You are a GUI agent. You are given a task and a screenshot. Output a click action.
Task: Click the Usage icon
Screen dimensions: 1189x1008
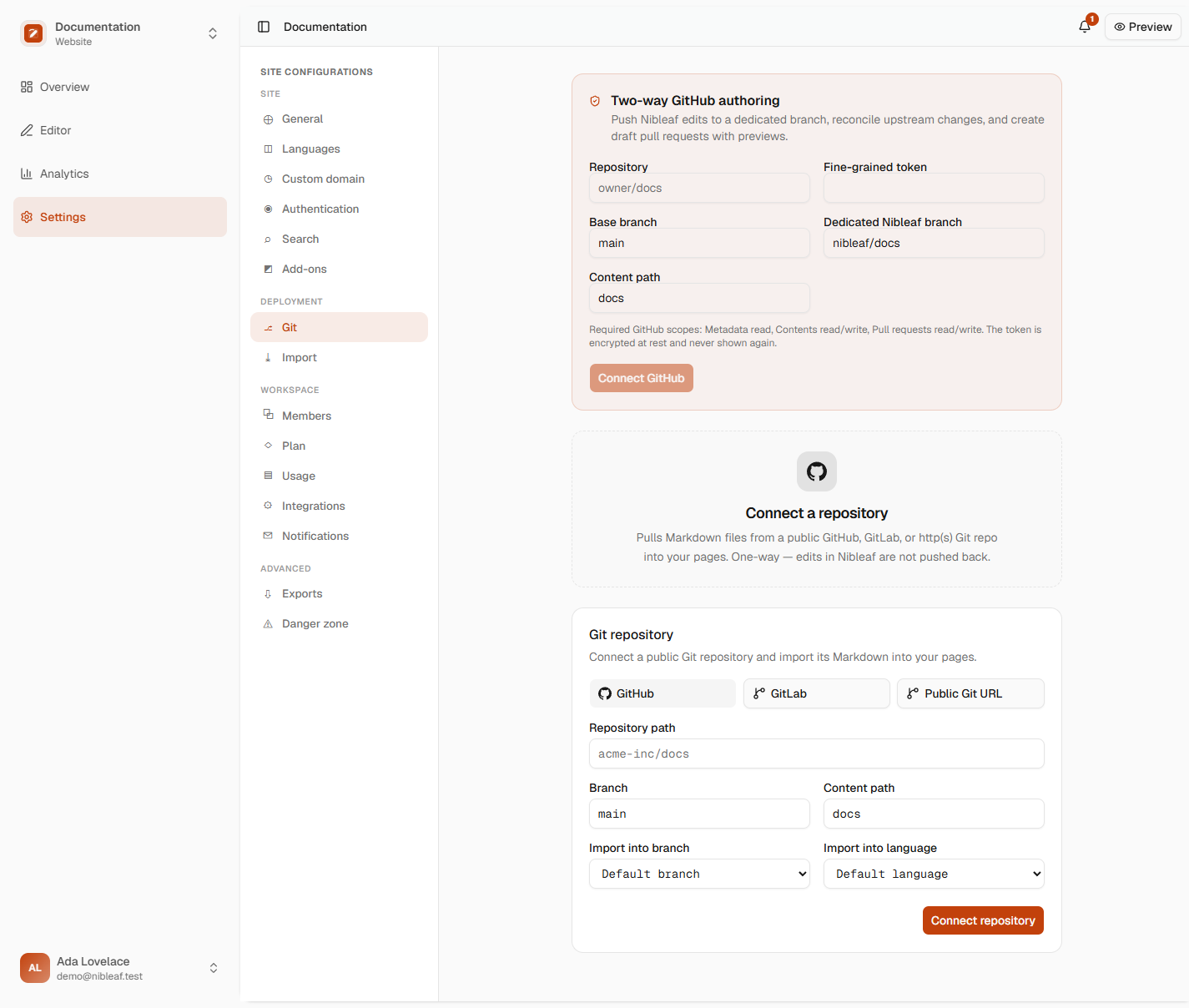[268, 476]
